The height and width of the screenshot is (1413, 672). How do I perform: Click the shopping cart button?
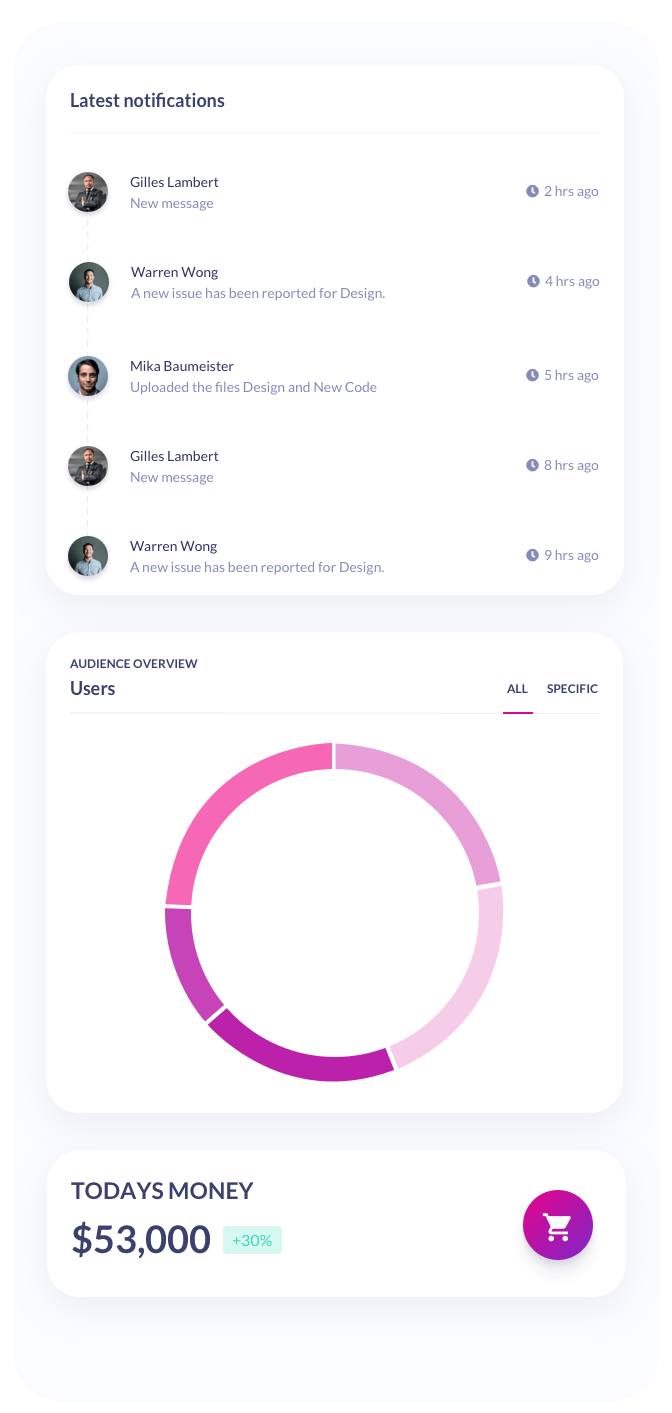(x=557, y=1225)
